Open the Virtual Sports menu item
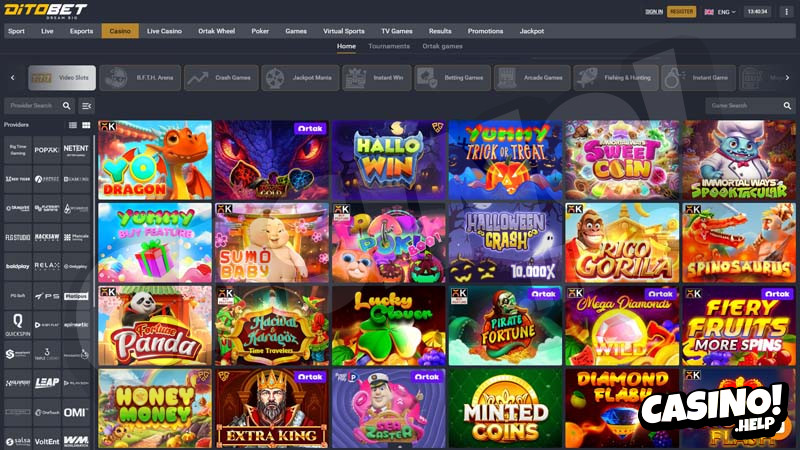The width and height of the screenshot is (800, 450). click(x=344, y=31)
